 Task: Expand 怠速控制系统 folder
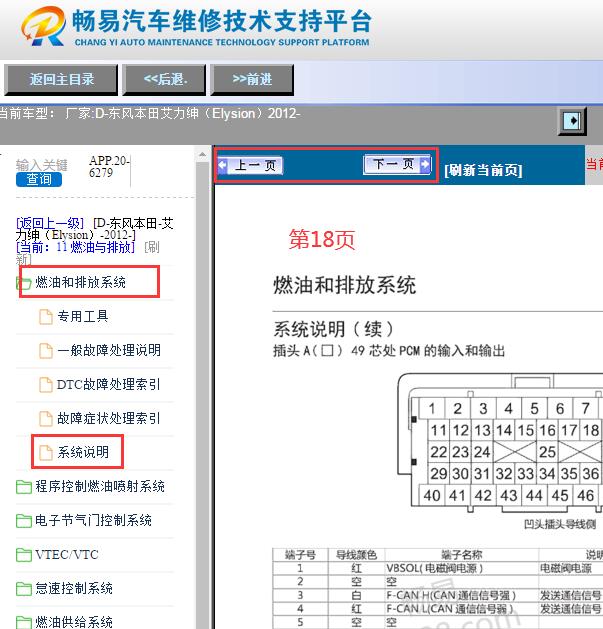pyautogui.click(x=74, y=588)
